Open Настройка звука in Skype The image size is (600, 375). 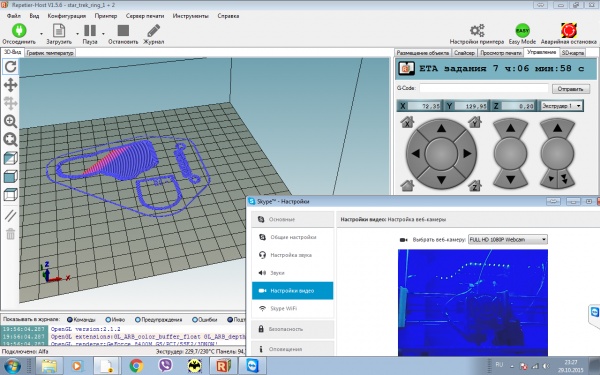293,255
